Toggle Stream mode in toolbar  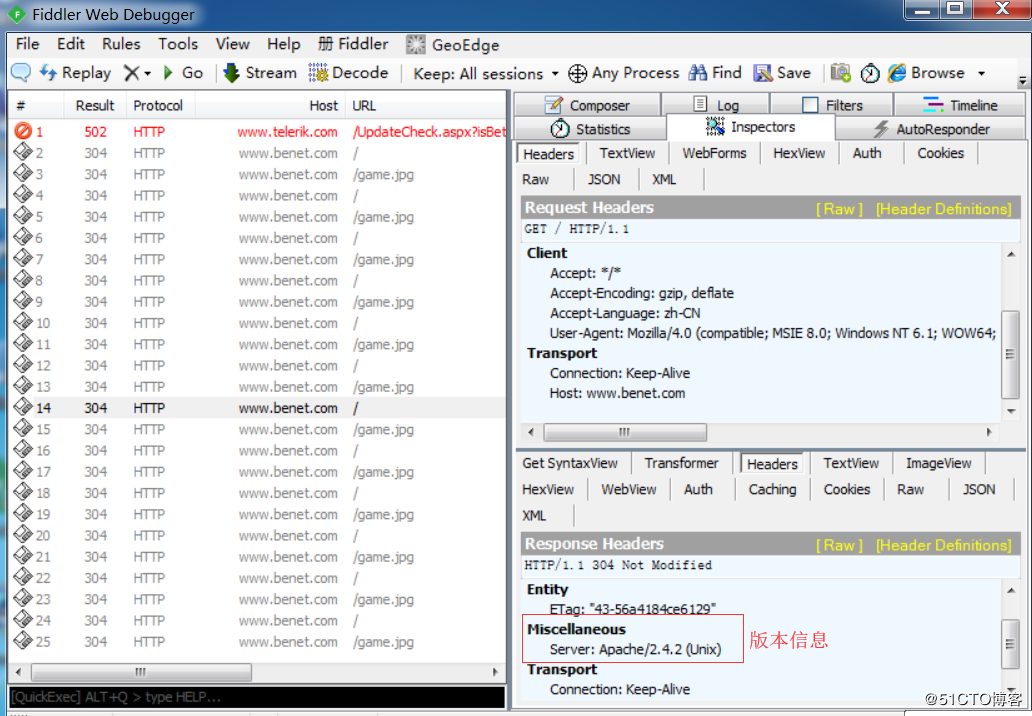coord(260,72)
